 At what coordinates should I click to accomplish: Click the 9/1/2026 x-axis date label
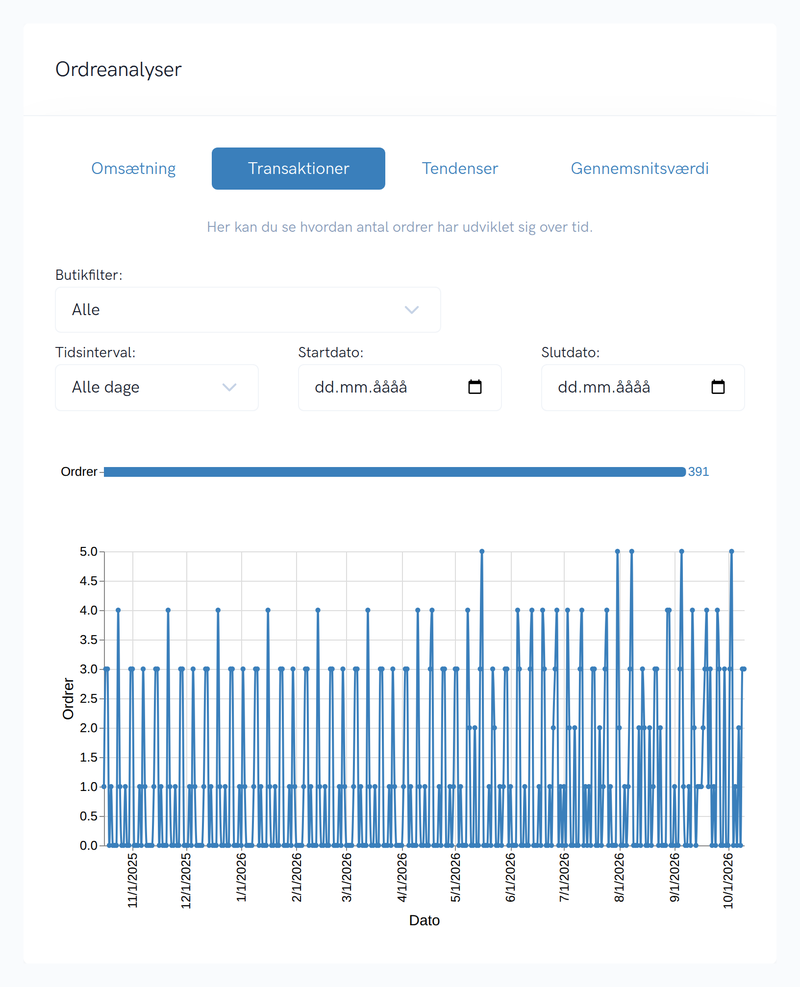pyautogui.click(x=675, y=877)
